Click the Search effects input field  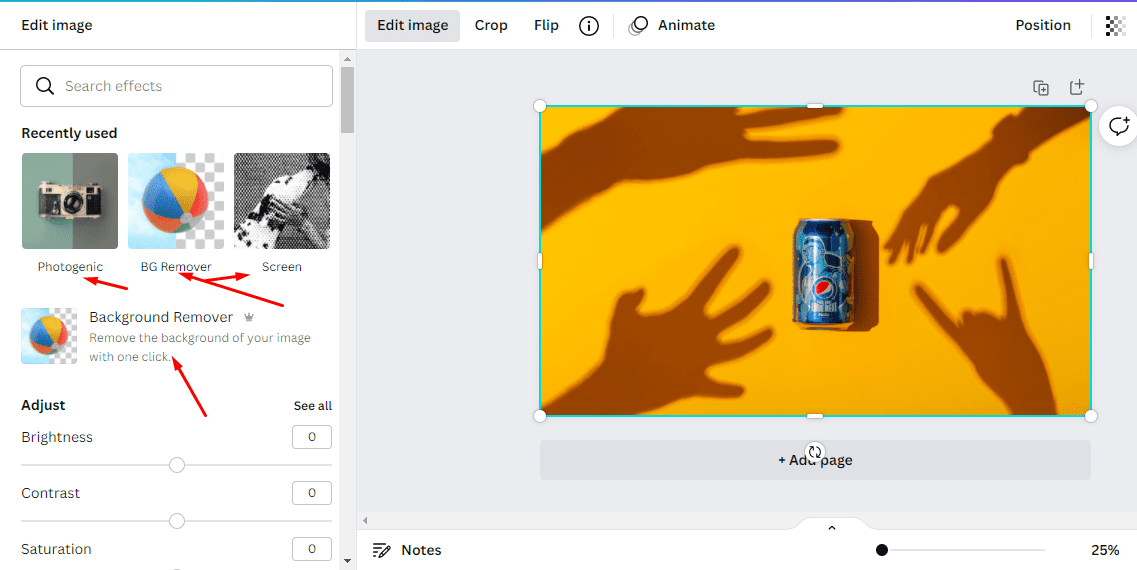[176, 86]
